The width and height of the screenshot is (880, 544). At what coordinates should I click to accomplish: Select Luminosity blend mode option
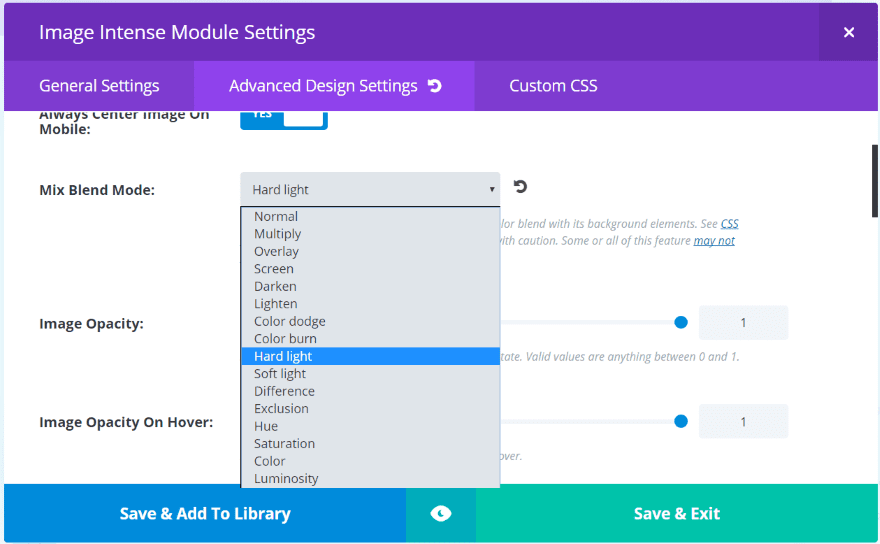pyautogui.click(x=286, y=479)
